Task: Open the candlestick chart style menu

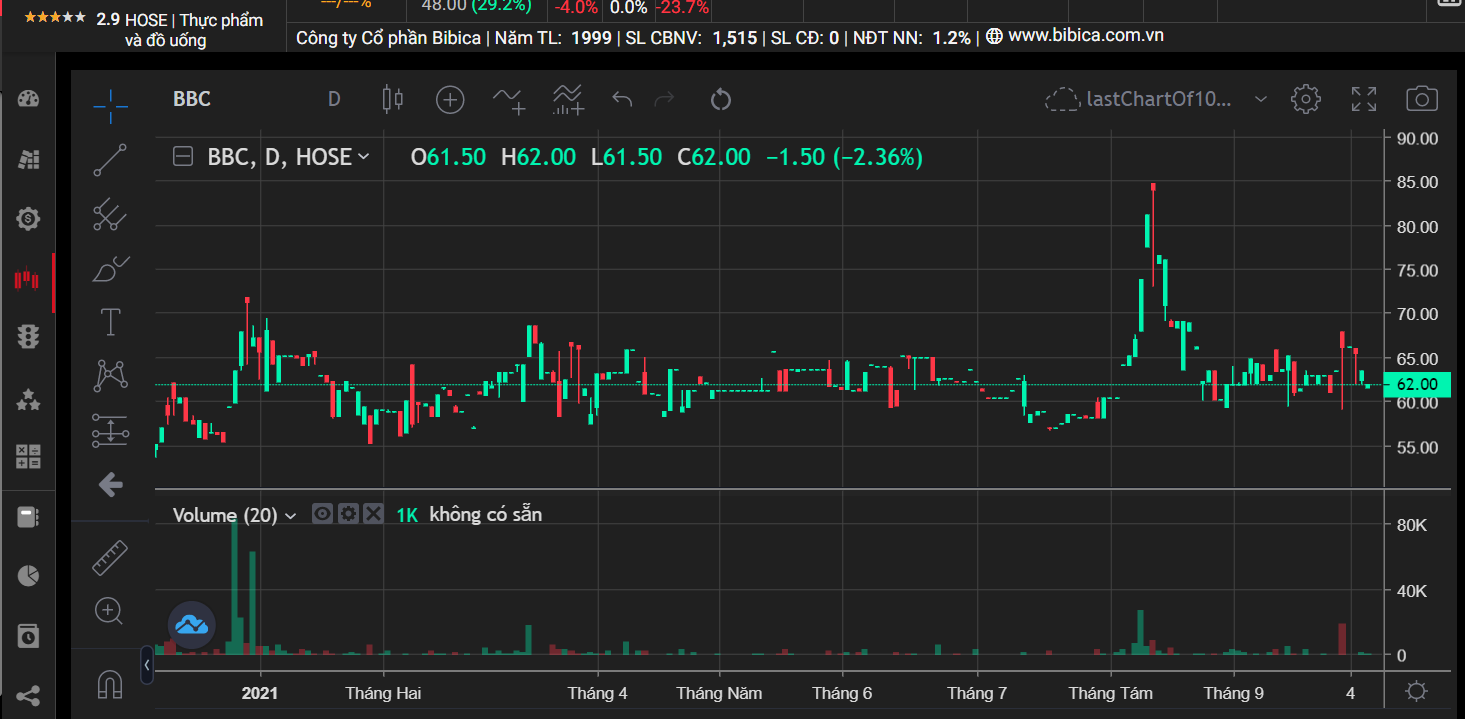Action: click(x=393, y=99)
